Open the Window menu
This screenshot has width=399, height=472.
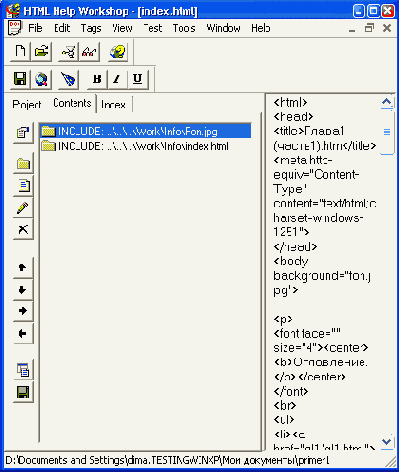coord(223,28)
